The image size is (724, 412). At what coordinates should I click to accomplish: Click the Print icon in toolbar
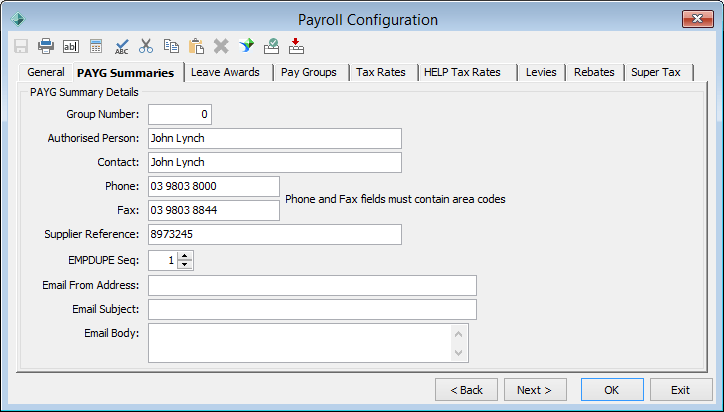(x=46, y=46)
